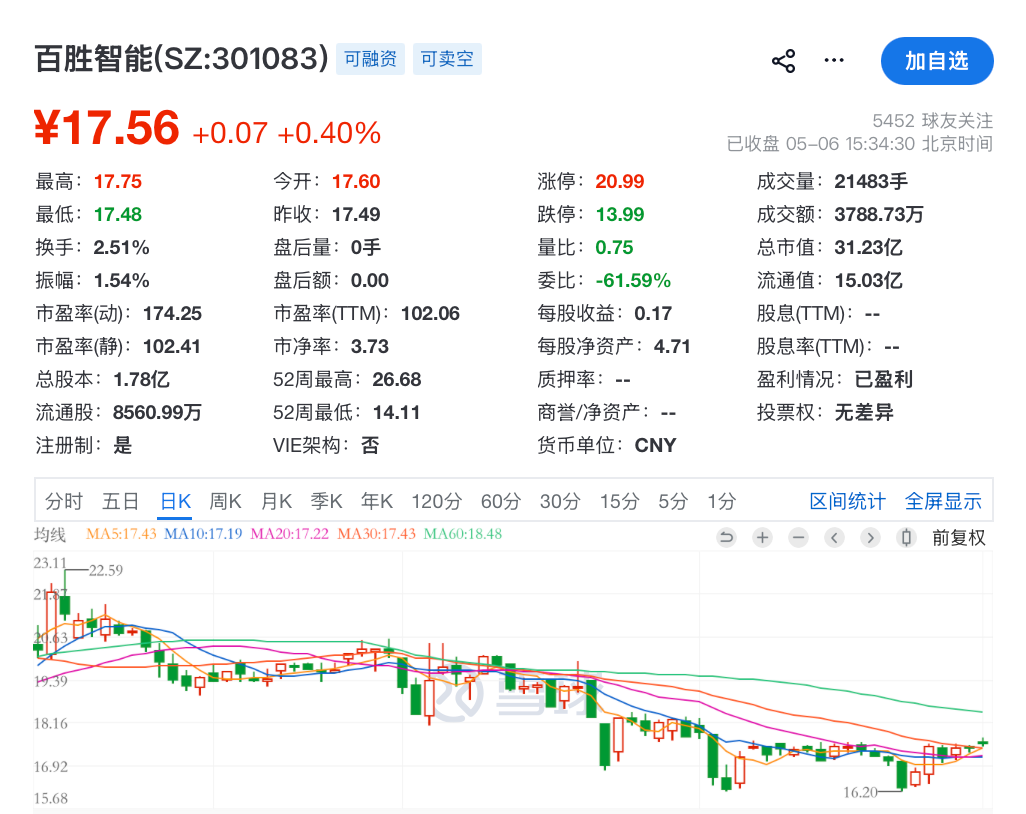The height and width of the screenshot is (814, 1026).
Task: Switch to the 30分 chart tab
Action: (x=560, y=502)
